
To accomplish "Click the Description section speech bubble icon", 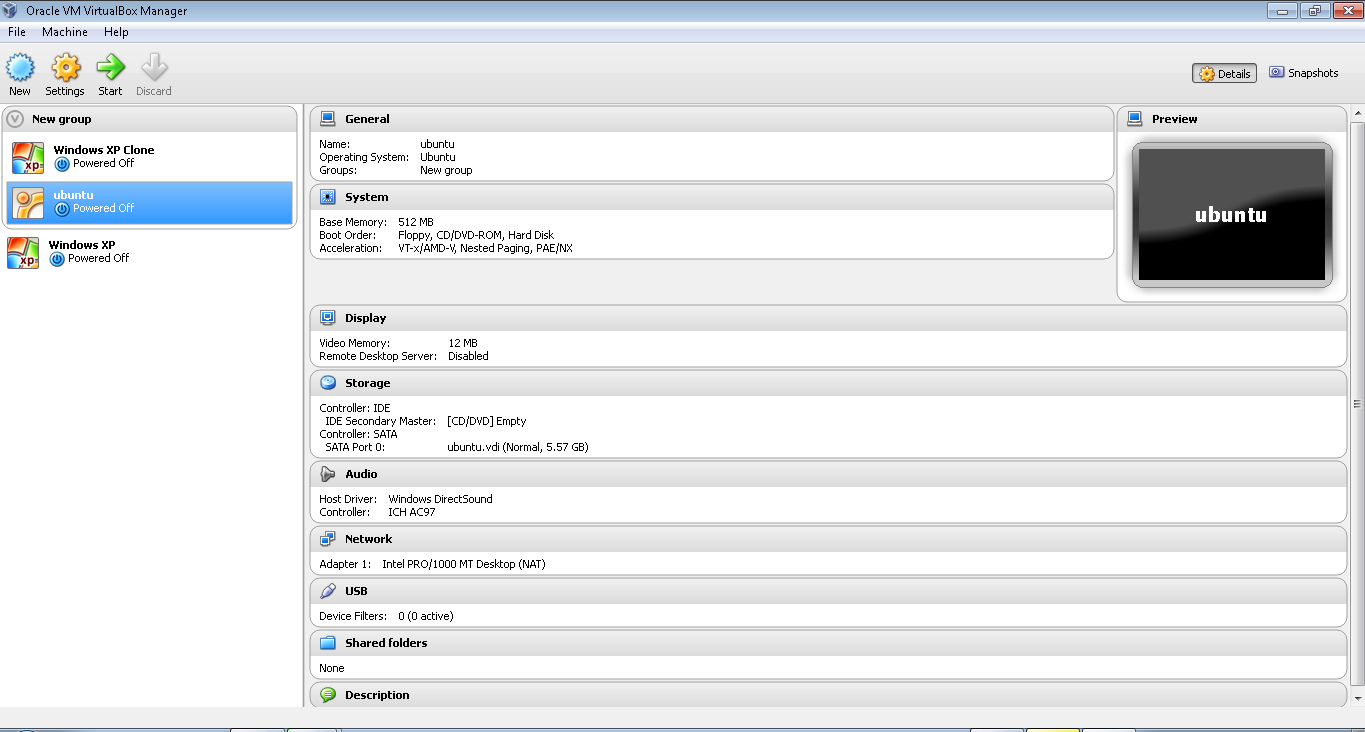I will click(327, 694).
